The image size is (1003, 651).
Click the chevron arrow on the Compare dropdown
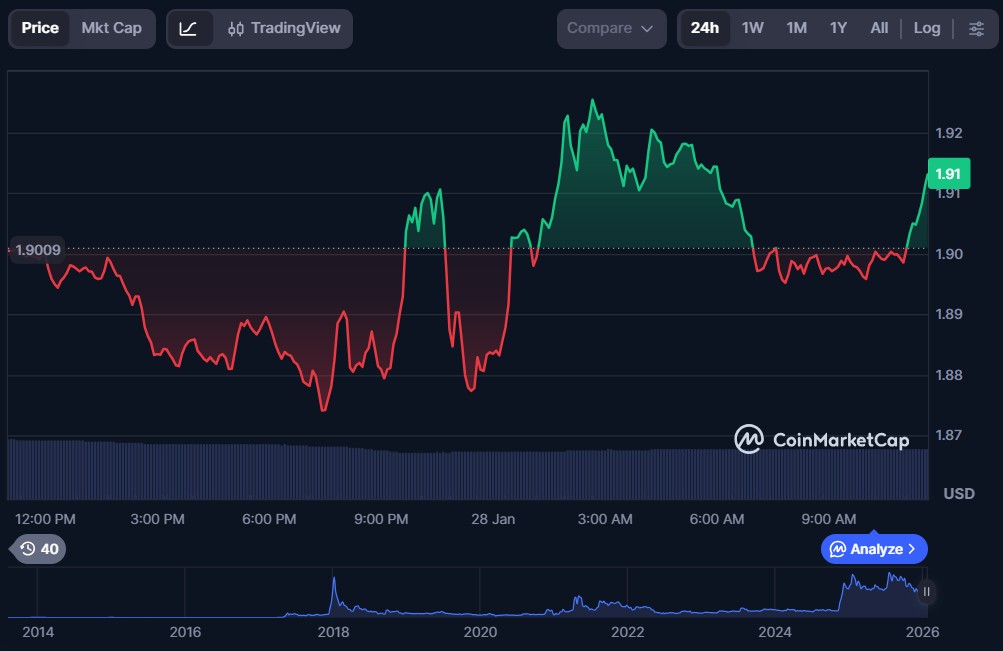[x=647, y=29]
